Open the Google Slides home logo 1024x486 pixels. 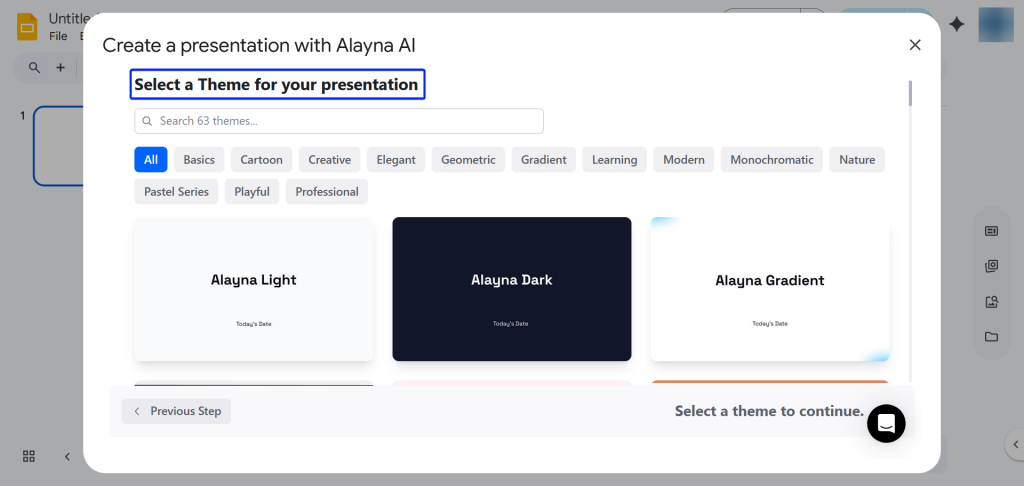[x=27, y=26]
